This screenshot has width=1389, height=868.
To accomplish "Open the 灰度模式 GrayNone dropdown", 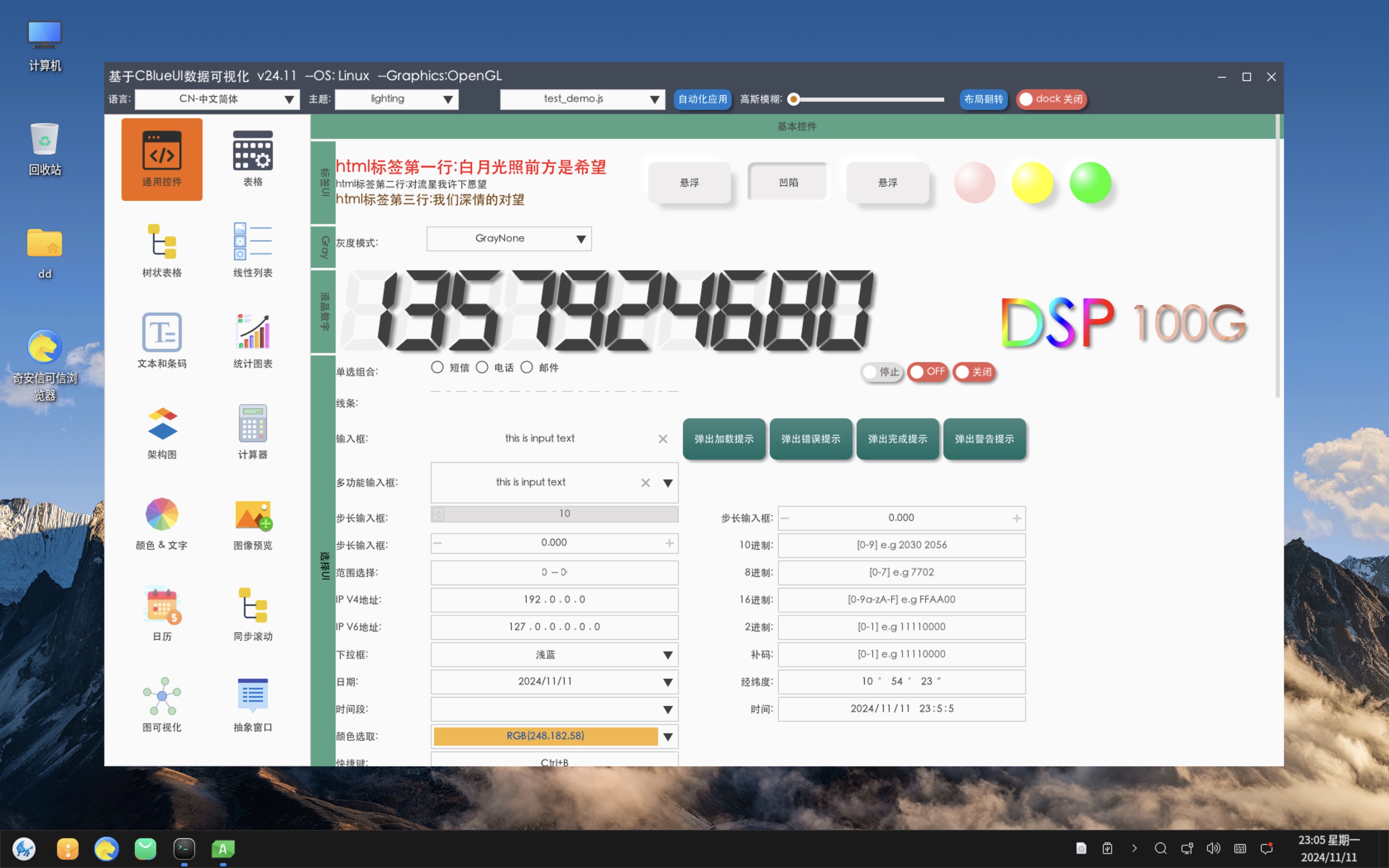I will click(508, 239).
